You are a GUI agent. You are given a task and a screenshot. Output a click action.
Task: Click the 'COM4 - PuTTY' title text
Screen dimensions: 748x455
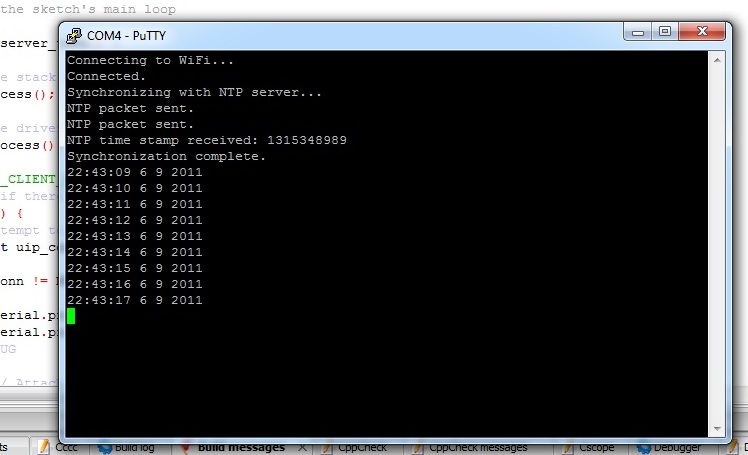pyautogui.click(x=126, y=36)
